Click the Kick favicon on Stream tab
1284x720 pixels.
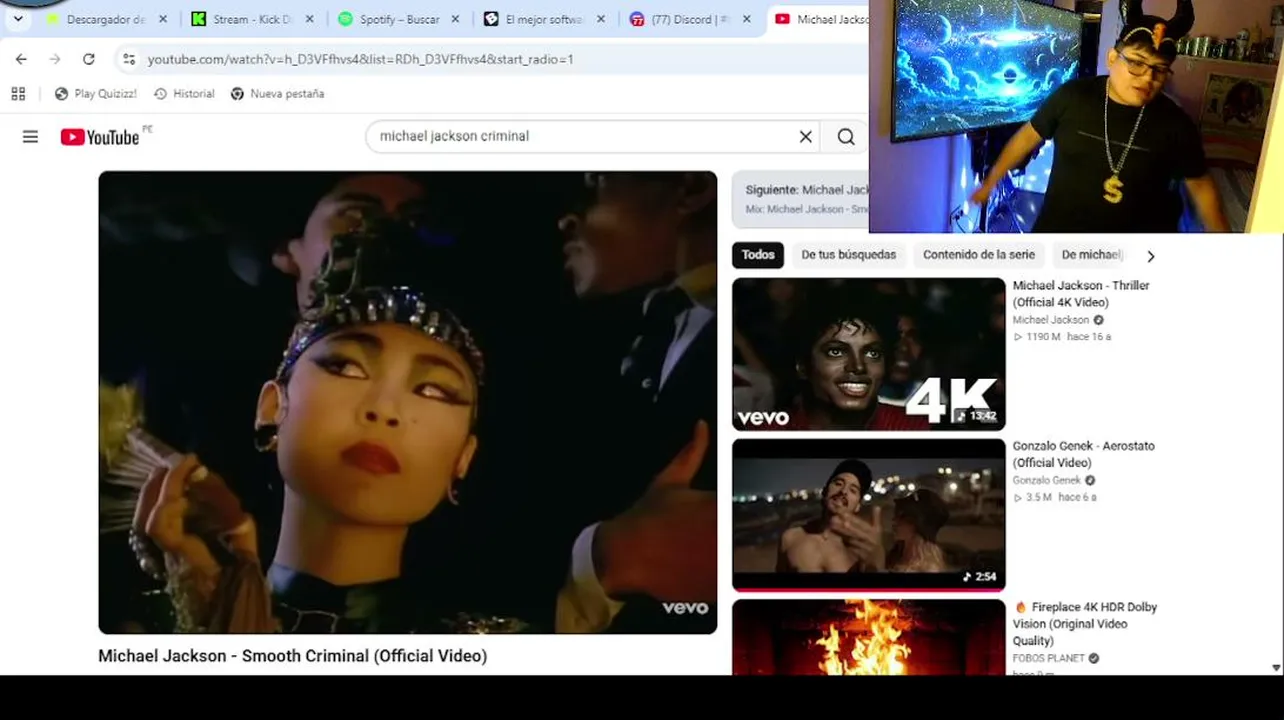(198, 19)
